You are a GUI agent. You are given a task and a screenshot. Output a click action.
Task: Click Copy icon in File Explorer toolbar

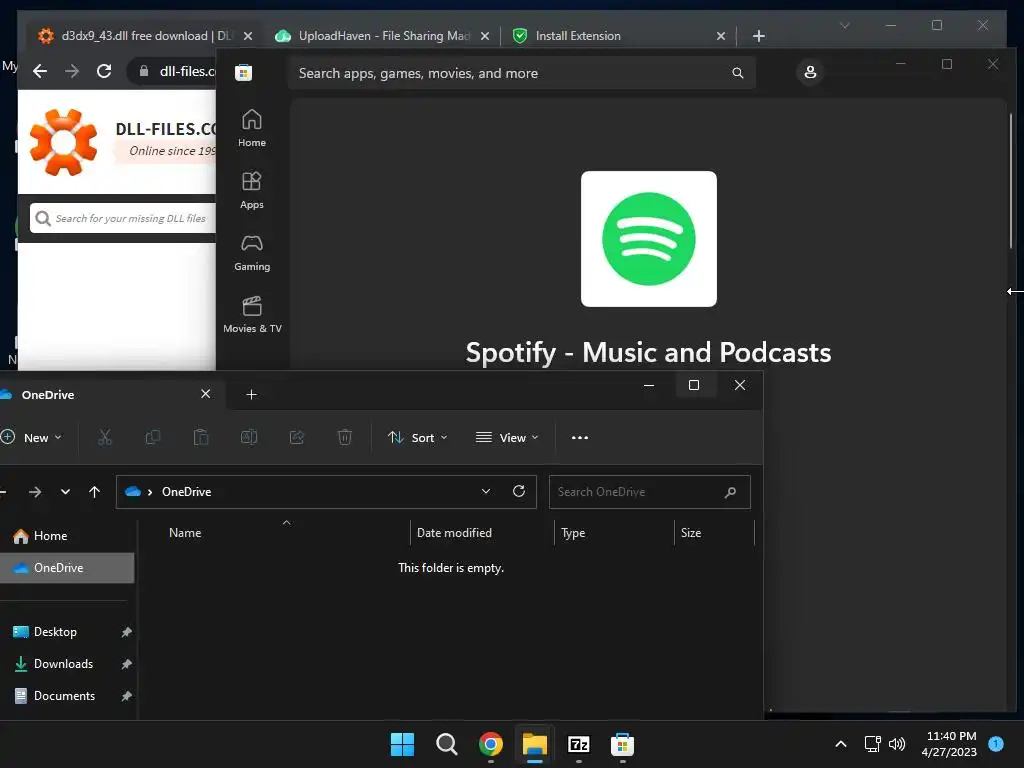click(x=153, y=438)
